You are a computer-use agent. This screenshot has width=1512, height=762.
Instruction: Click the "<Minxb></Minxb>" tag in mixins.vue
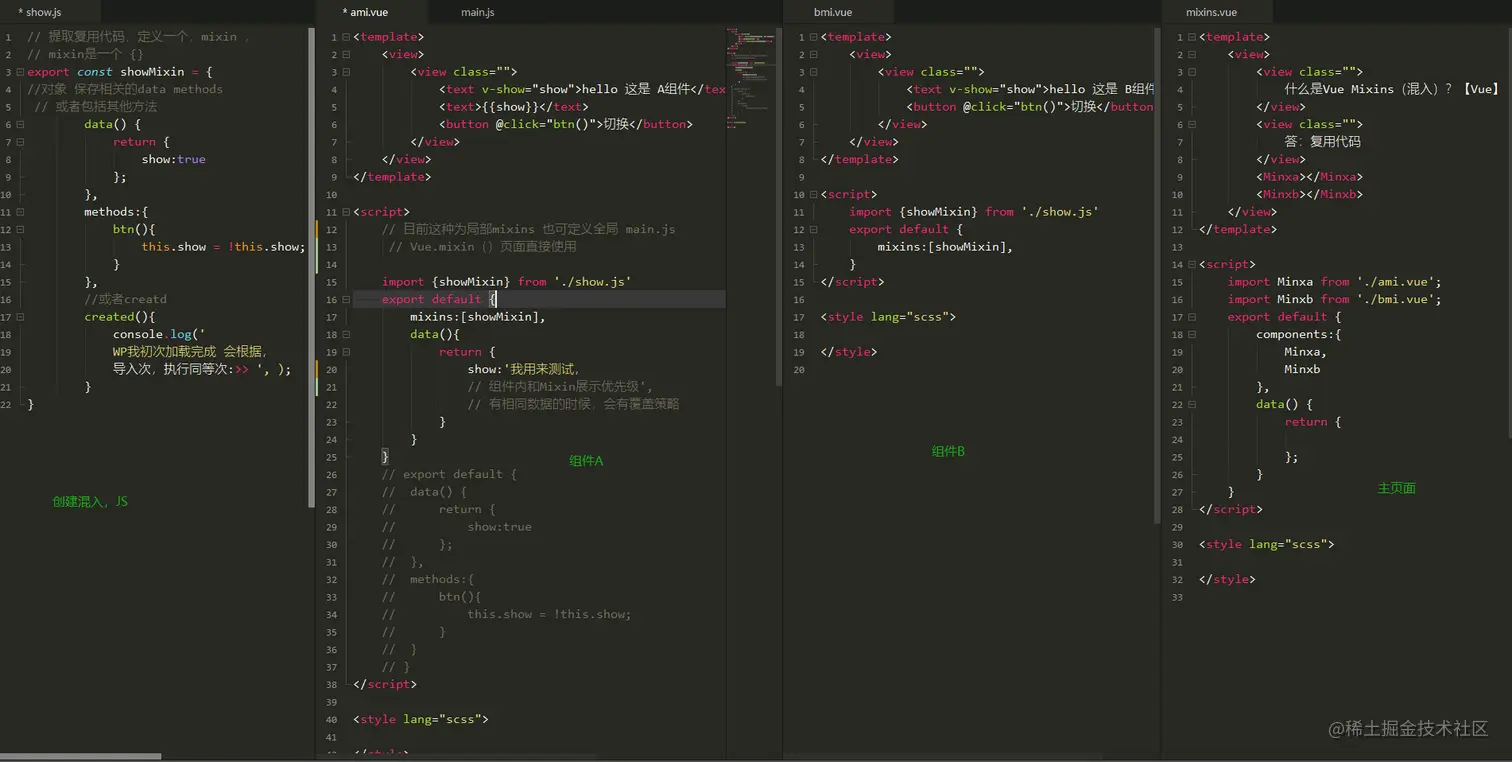click(1309, 194)
